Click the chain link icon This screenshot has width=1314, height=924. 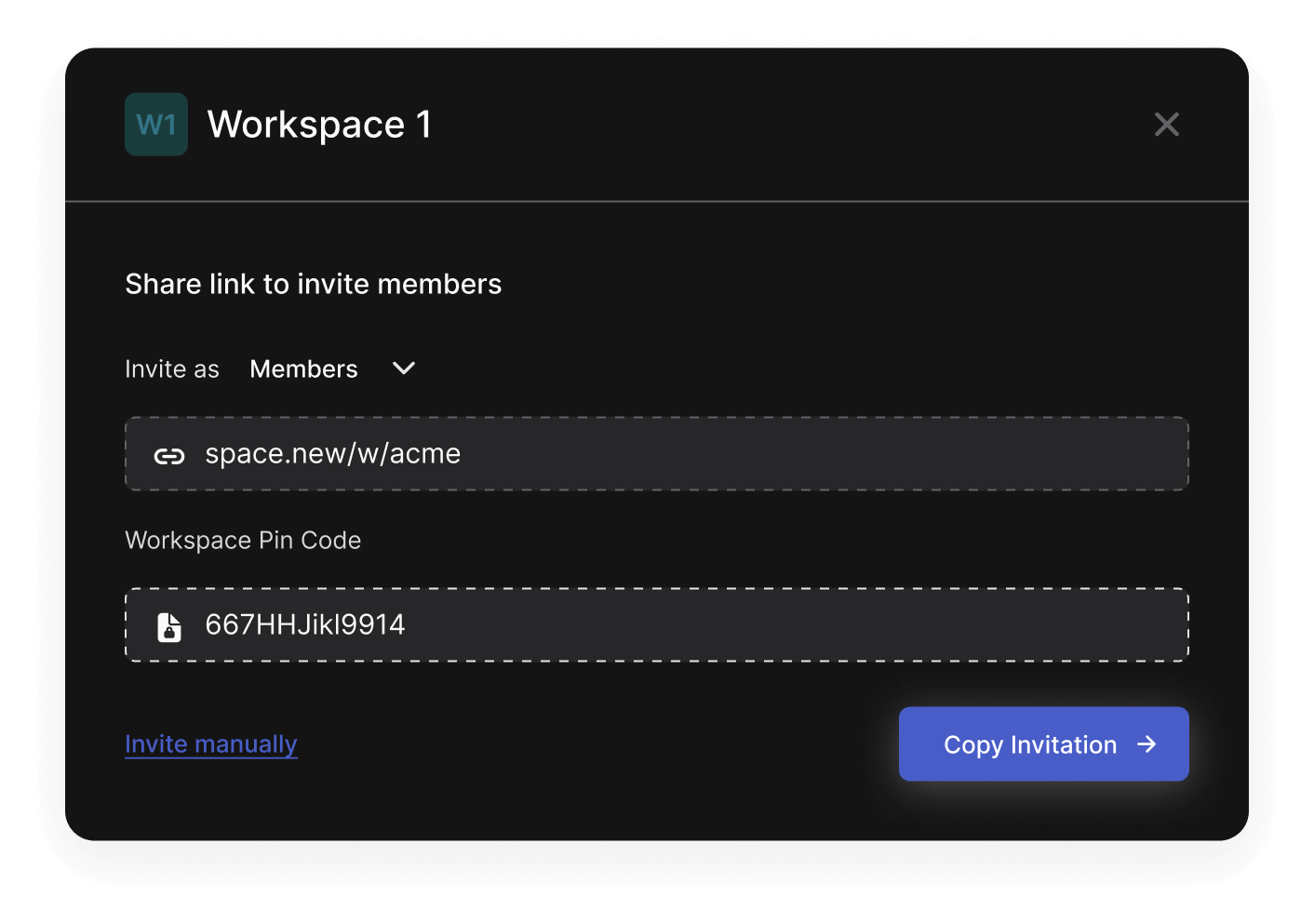point(169,455)
